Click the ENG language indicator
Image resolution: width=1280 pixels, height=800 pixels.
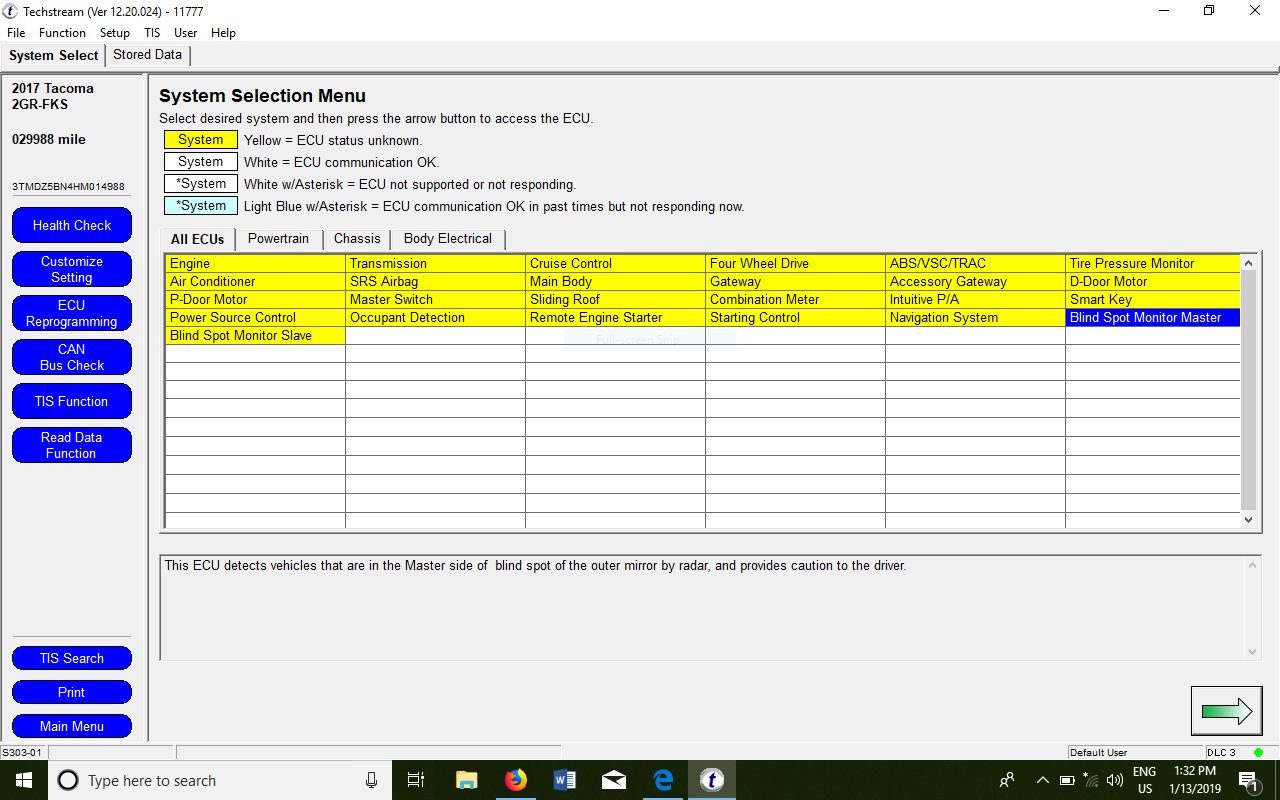1144,780
